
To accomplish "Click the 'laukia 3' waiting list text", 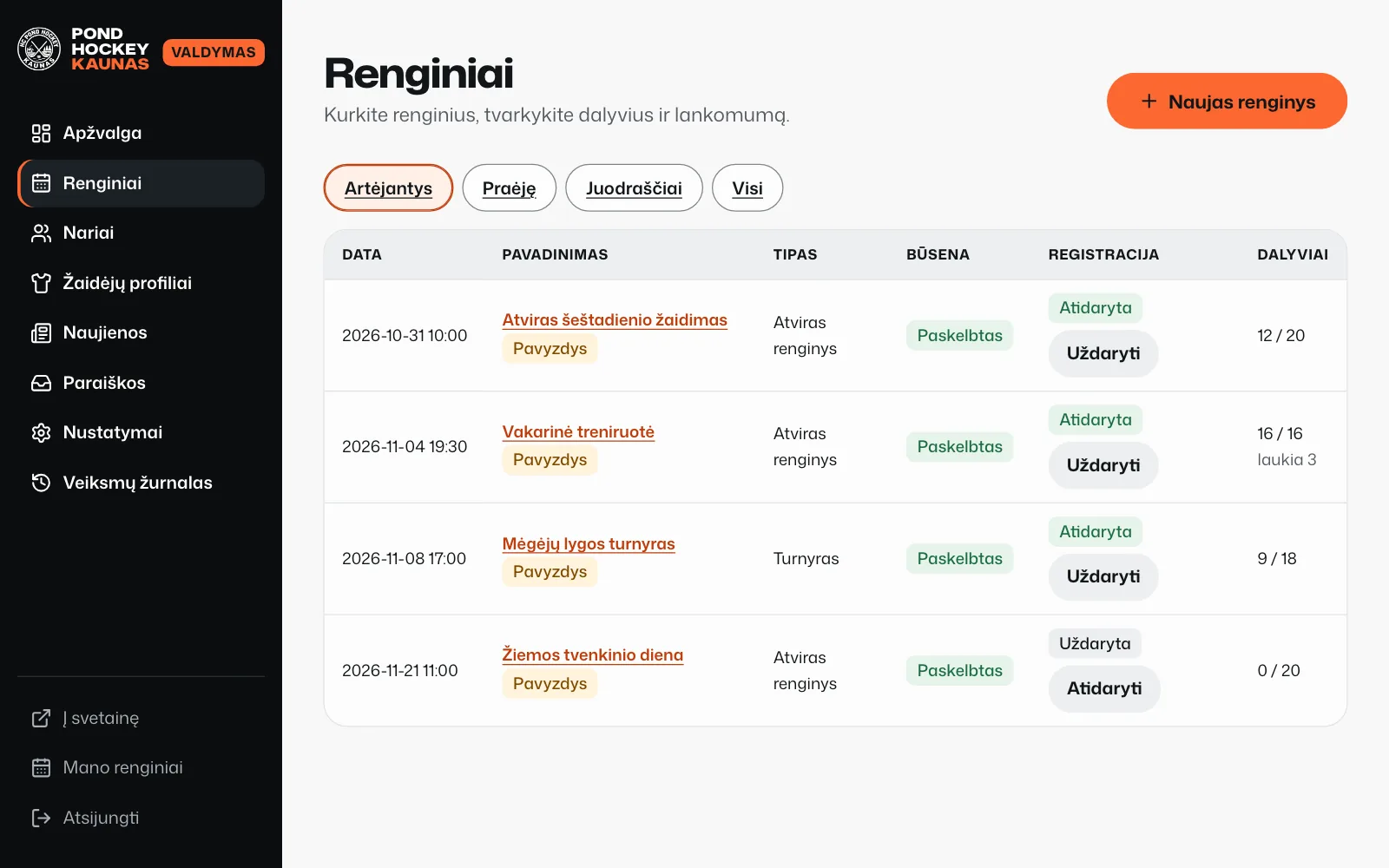I will coord(1287,459).
